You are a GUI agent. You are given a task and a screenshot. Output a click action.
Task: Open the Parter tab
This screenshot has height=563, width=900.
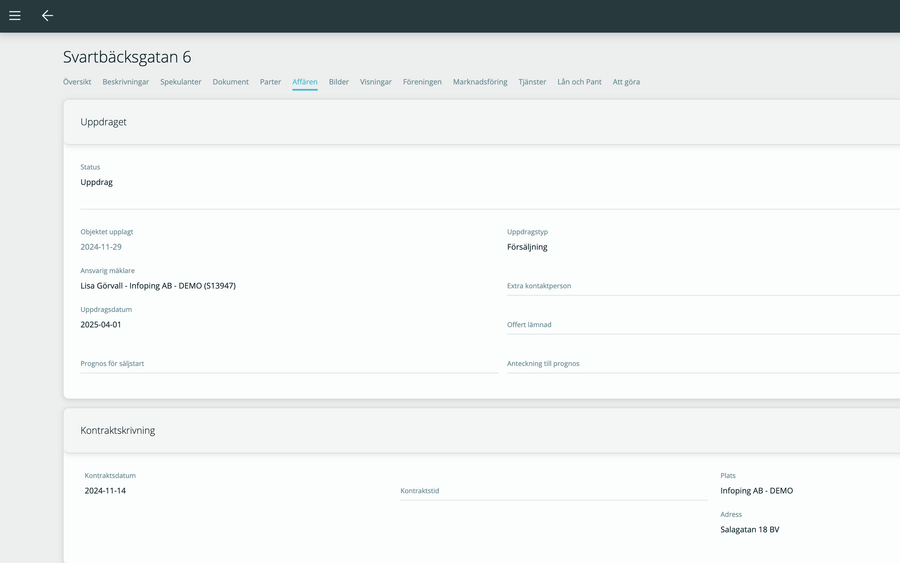pos(270,82)
